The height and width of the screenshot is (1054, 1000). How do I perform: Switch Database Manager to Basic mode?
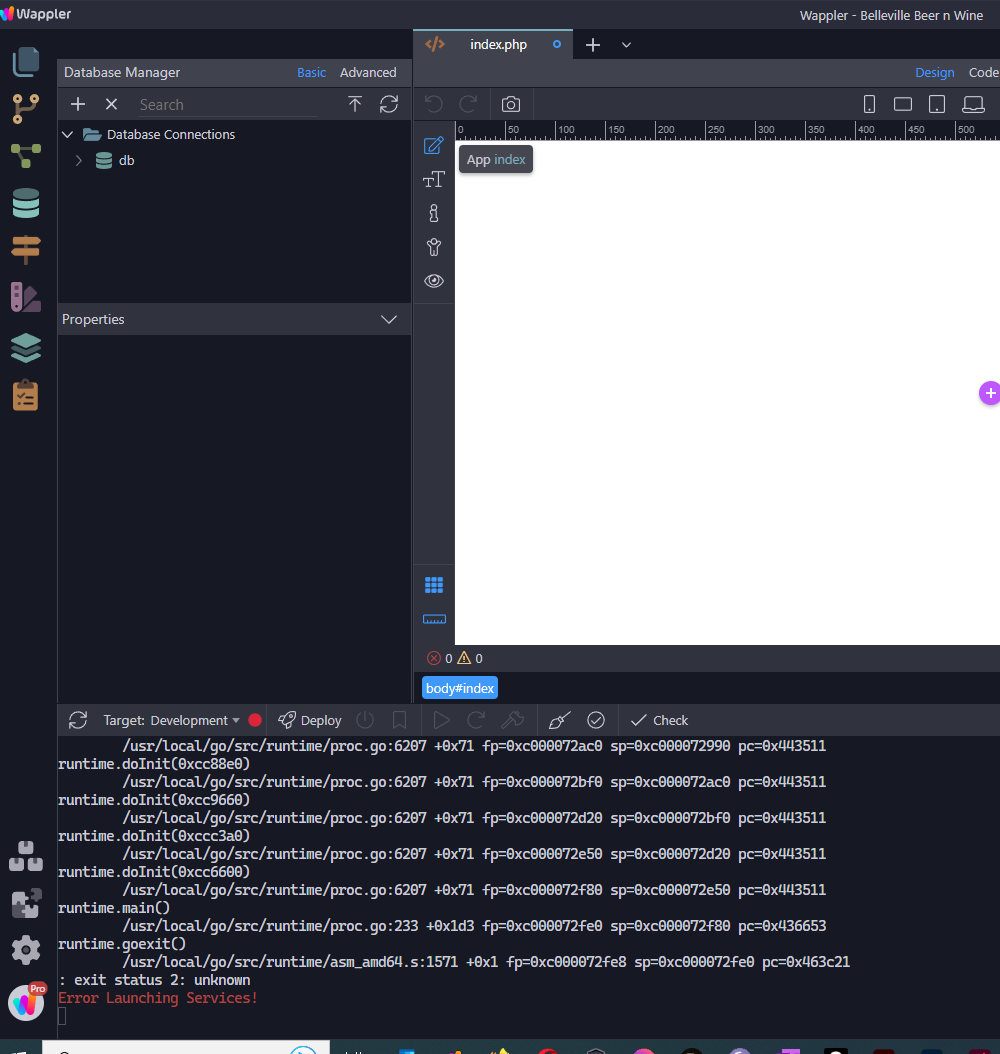click(311, 72)
